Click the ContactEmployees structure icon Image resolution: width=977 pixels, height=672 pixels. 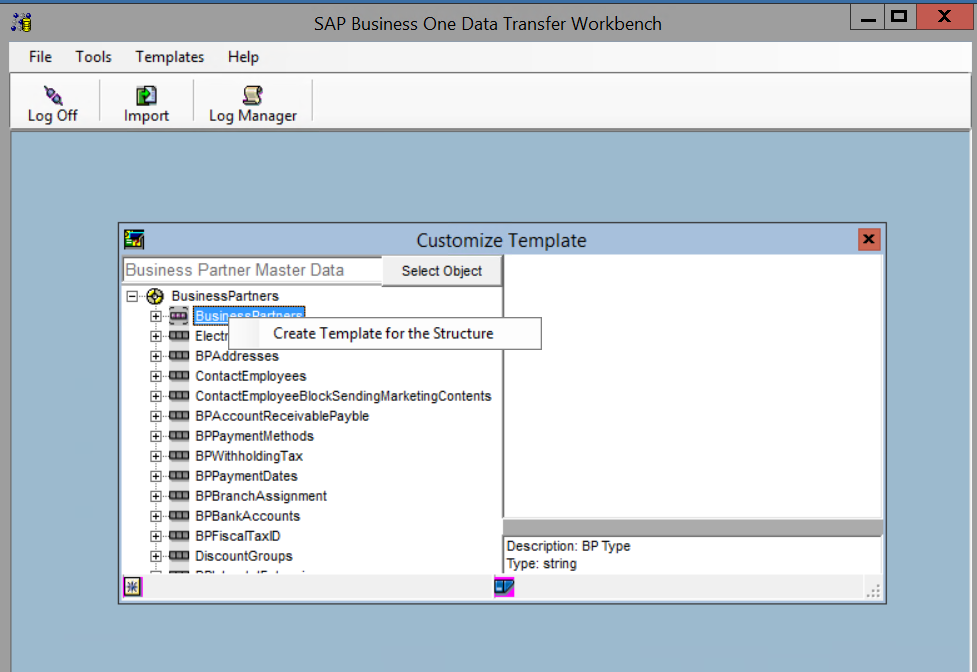[x=179, y=376]
